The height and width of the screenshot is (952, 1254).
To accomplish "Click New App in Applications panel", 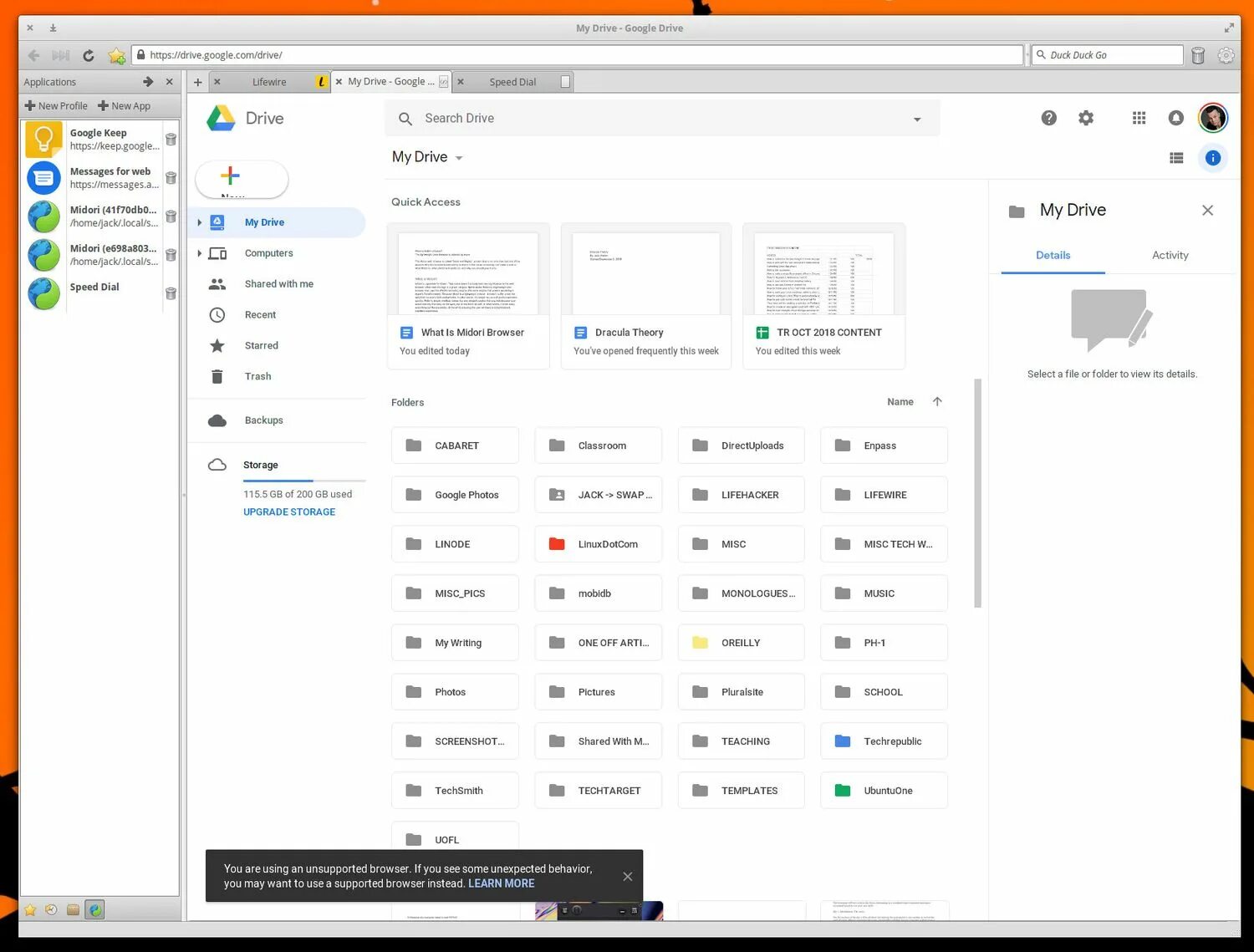I will pyautogui.click(x=124, y=106).
